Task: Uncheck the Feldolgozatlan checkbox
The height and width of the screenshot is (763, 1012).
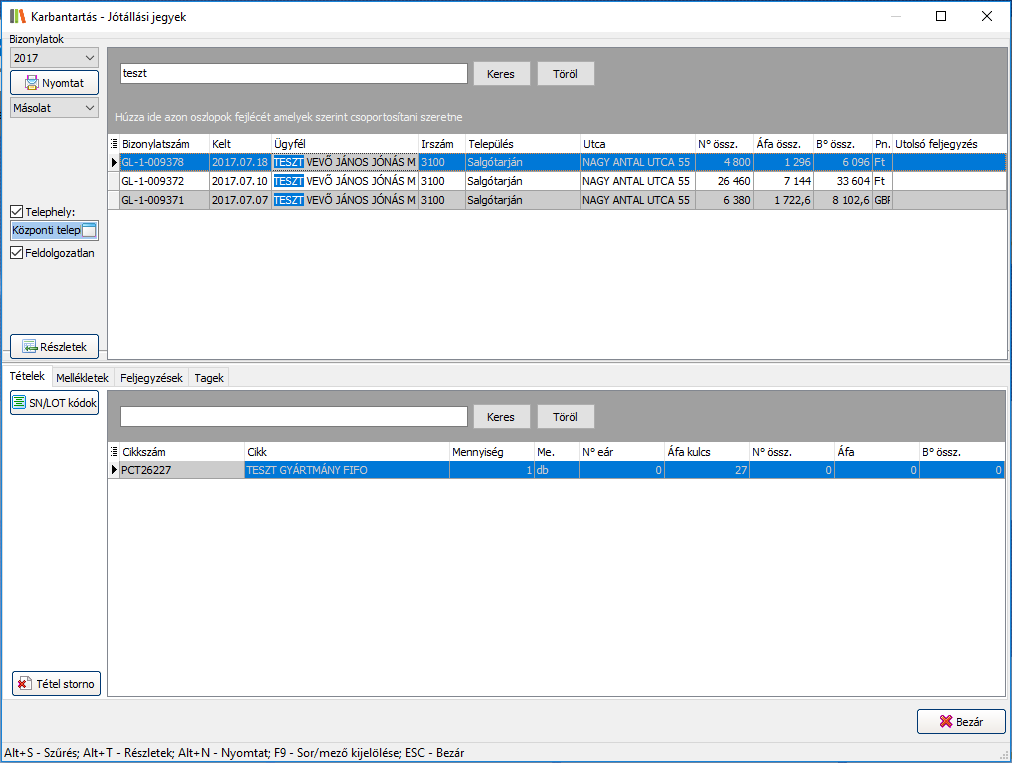Action: (16, 253)
